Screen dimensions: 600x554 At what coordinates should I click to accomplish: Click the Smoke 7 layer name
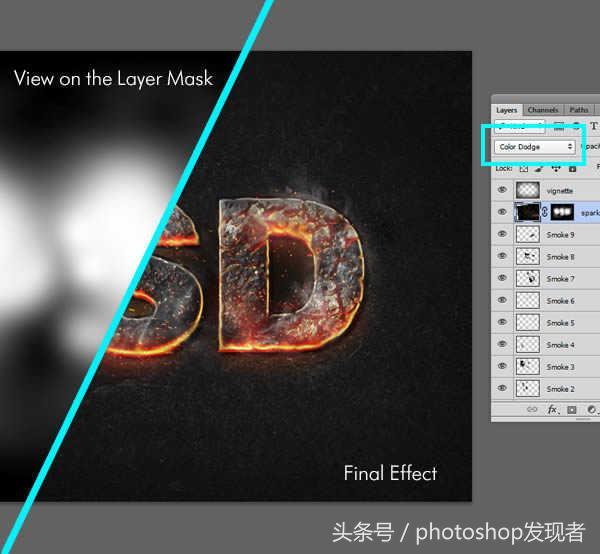click(560, 279)
